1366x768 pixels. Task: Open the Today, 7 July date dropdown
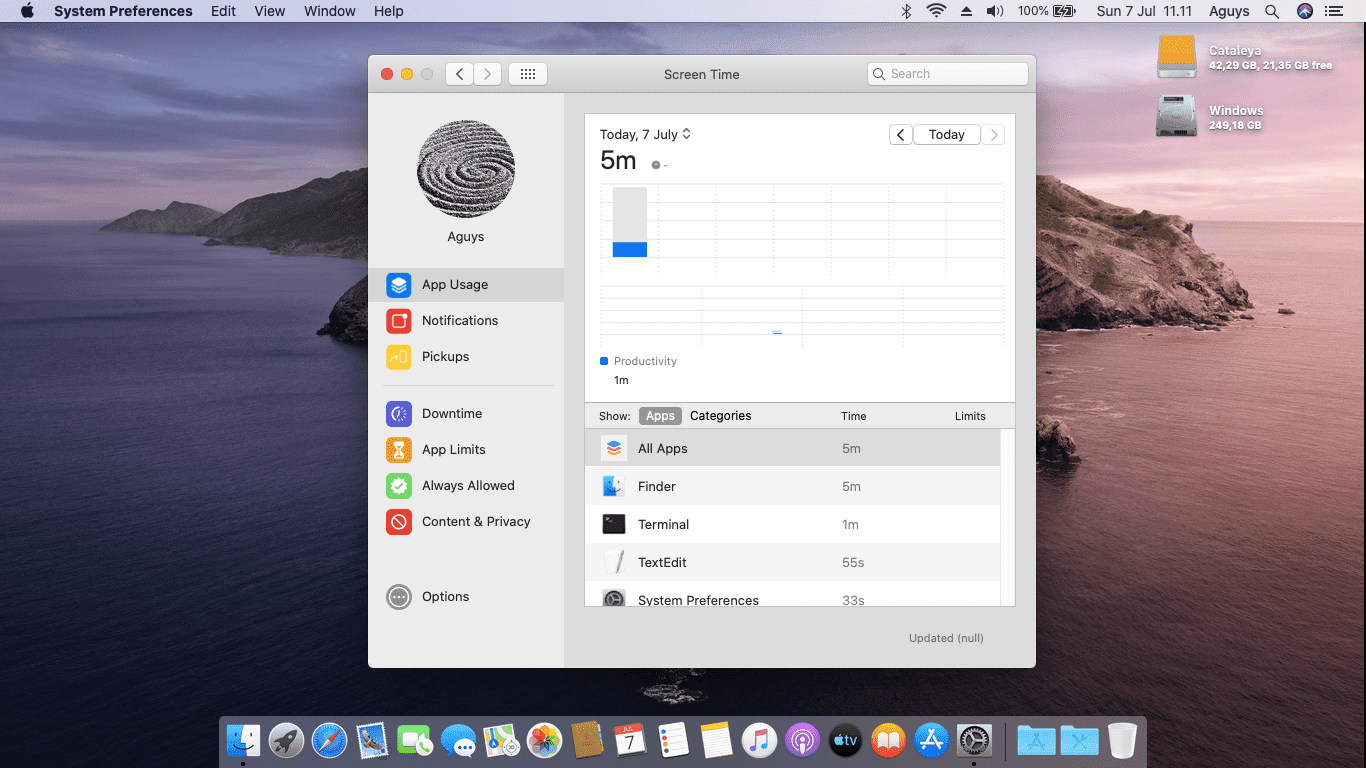point(645,134)
